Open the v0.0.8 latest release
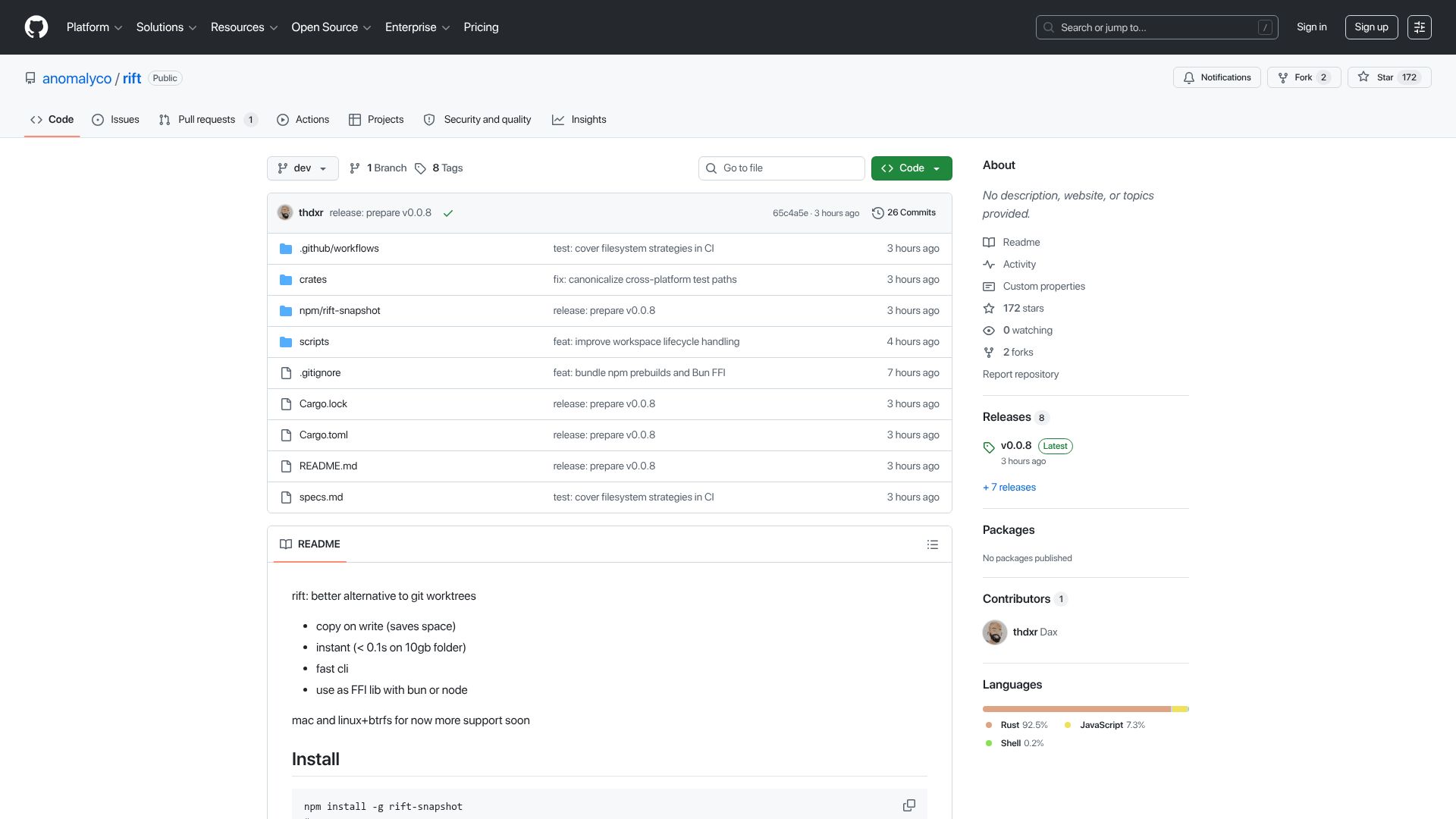1456x819 pixels. [1016, 446]
